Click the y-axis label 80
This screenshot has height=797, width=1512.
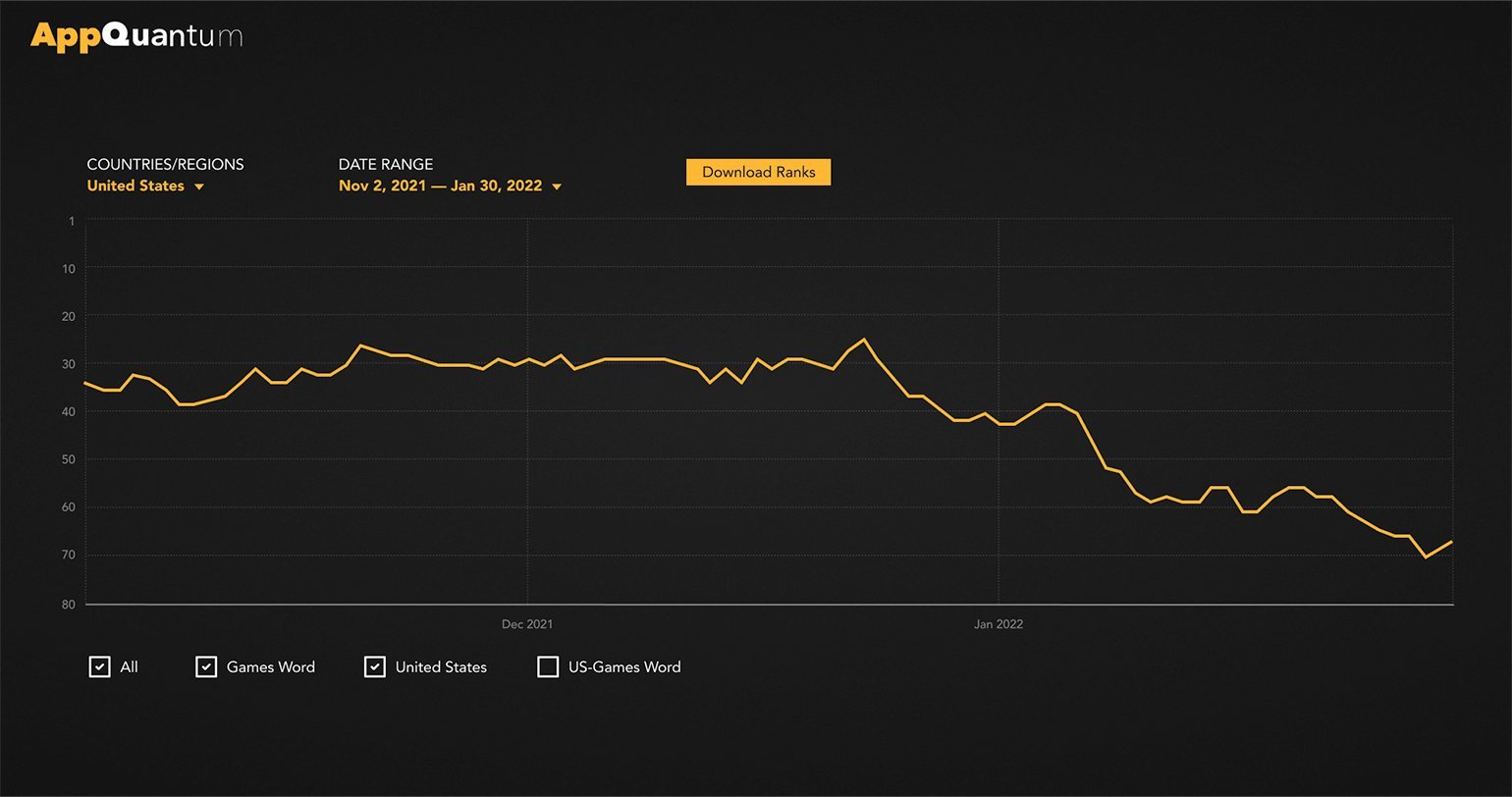(69, 605)
